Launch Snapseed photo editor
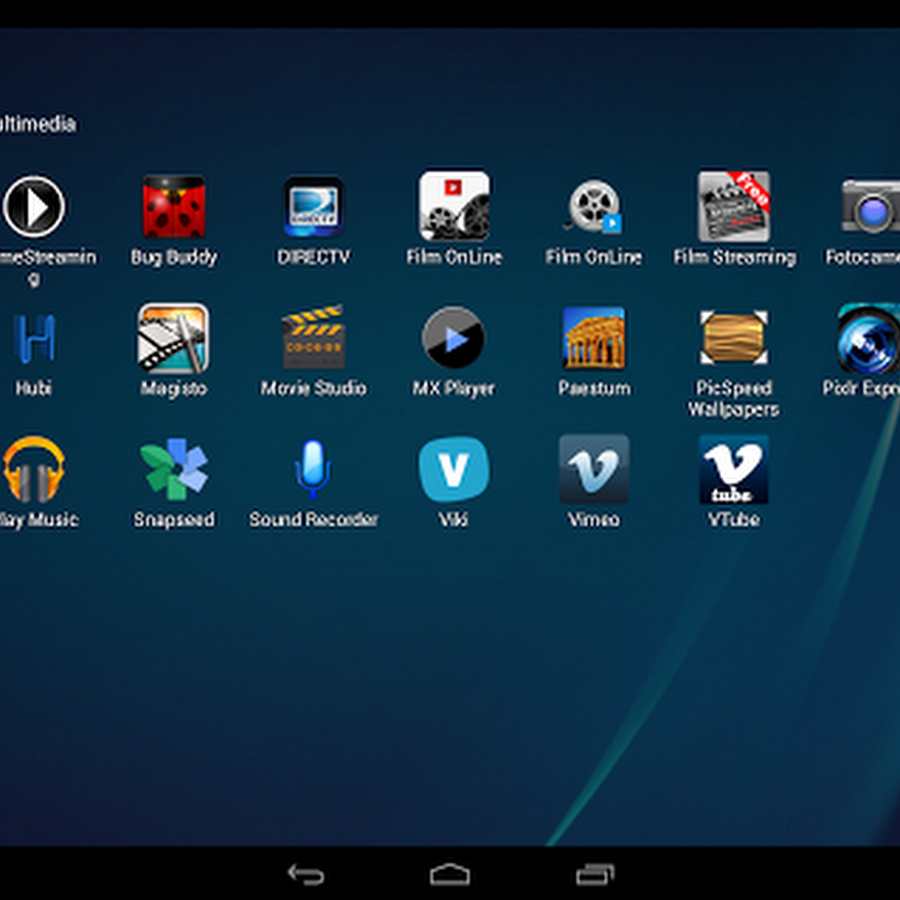 coord(174,470)
